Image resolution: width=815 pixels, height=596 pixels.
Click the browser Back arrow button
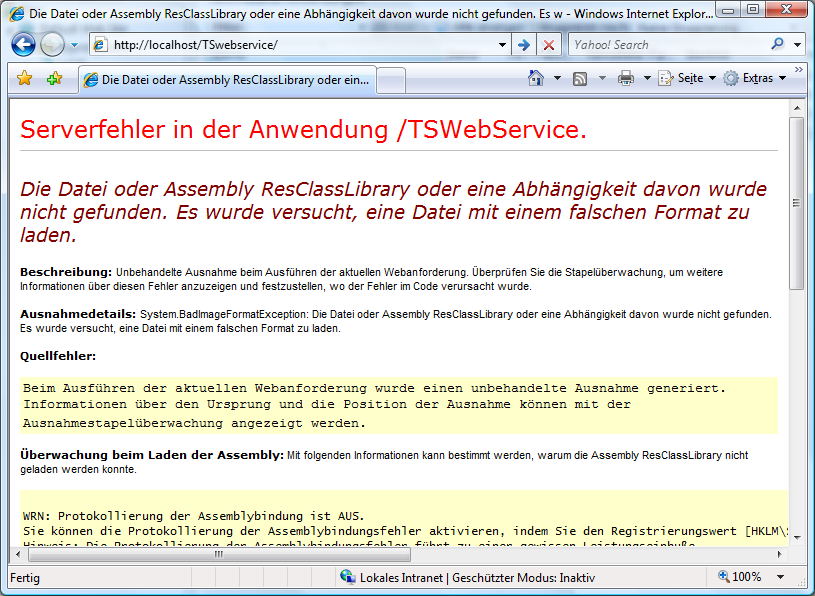(x=24, y=45)
